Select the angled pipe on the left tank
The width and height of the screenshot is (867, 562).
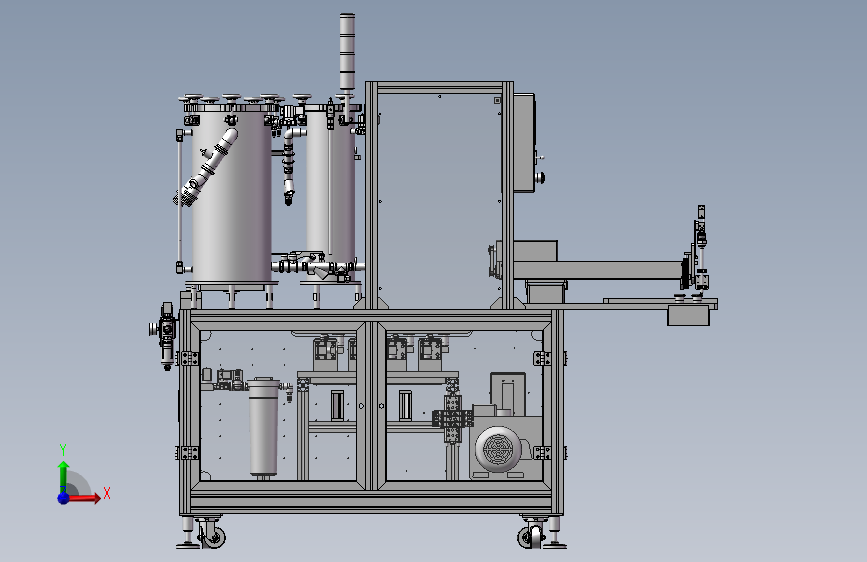coord(207,167)
